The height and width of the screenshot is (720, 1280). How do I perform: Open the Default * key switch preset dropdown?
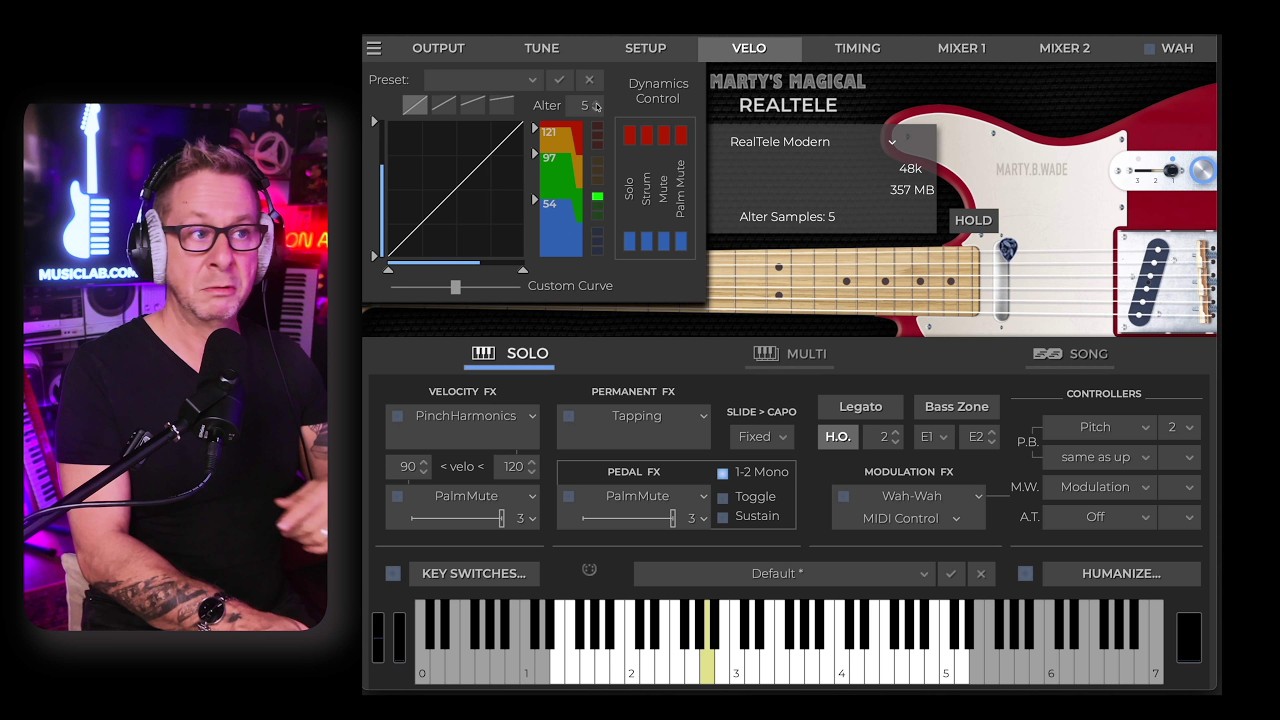click(784, 574)
